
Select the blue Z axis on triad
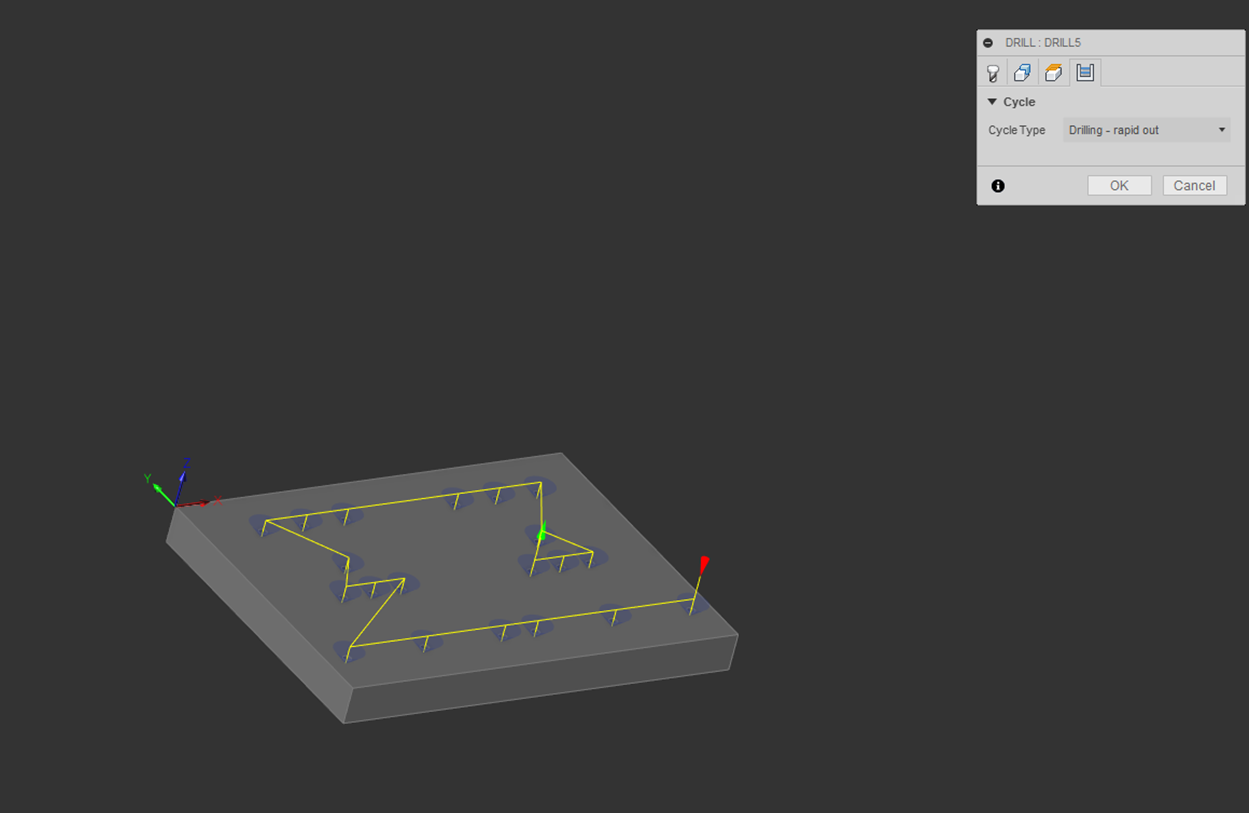(x=183, y=478)
